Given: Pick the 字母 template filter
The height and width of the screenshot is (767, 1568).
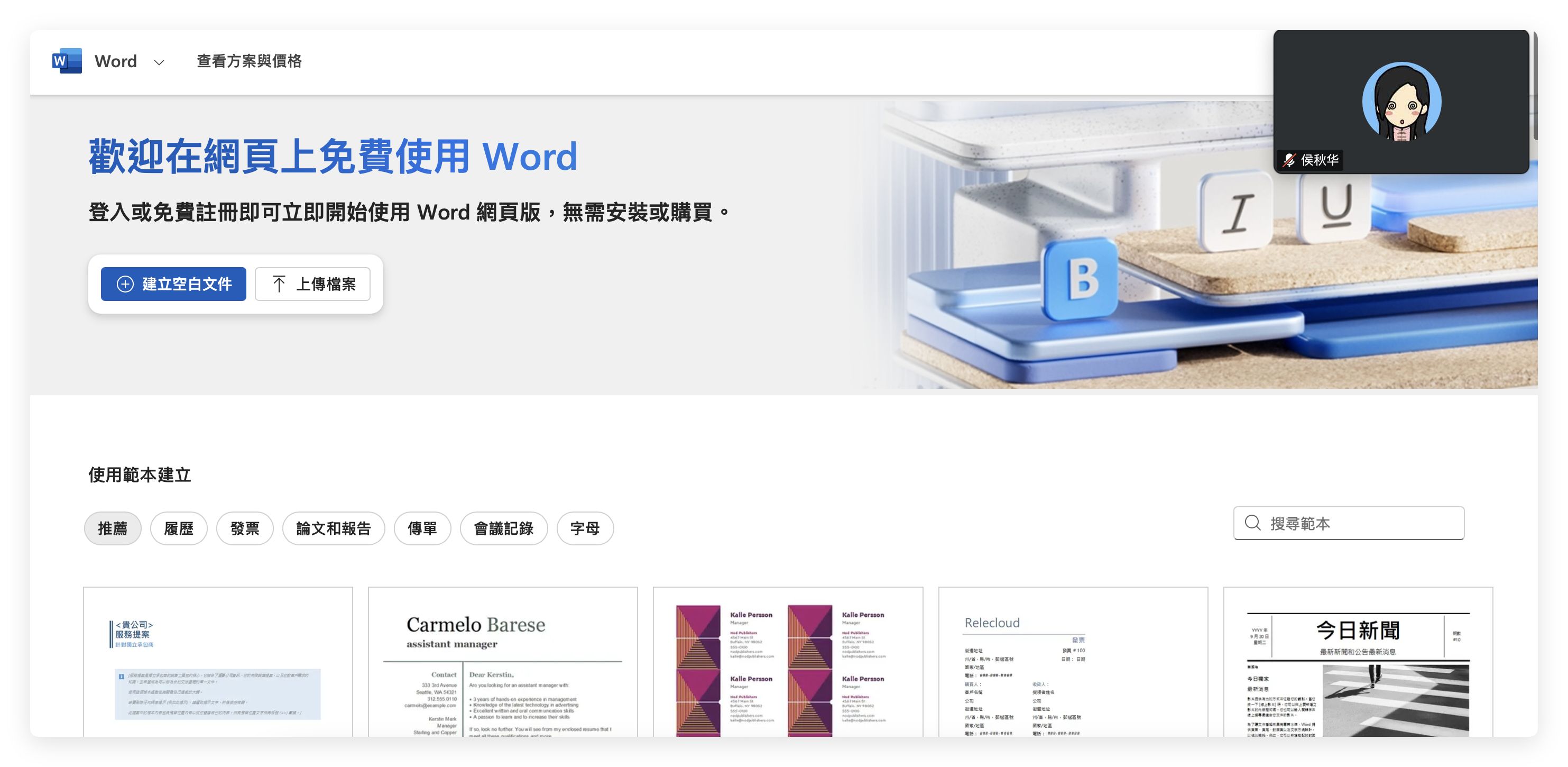Looking at the screenshot, I should [585, 528].
